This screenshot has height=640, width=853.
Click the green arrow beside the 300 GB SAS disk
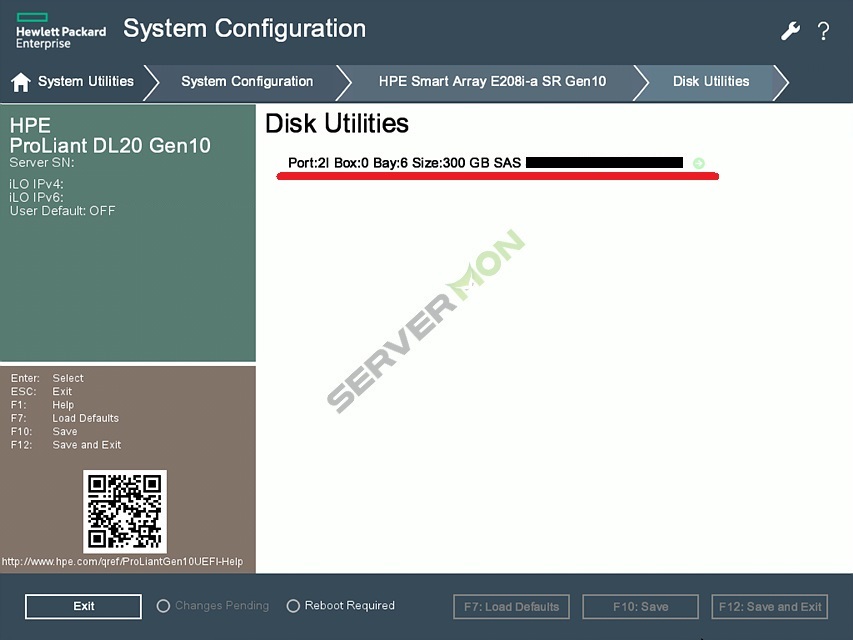click(x=699, y=163)
